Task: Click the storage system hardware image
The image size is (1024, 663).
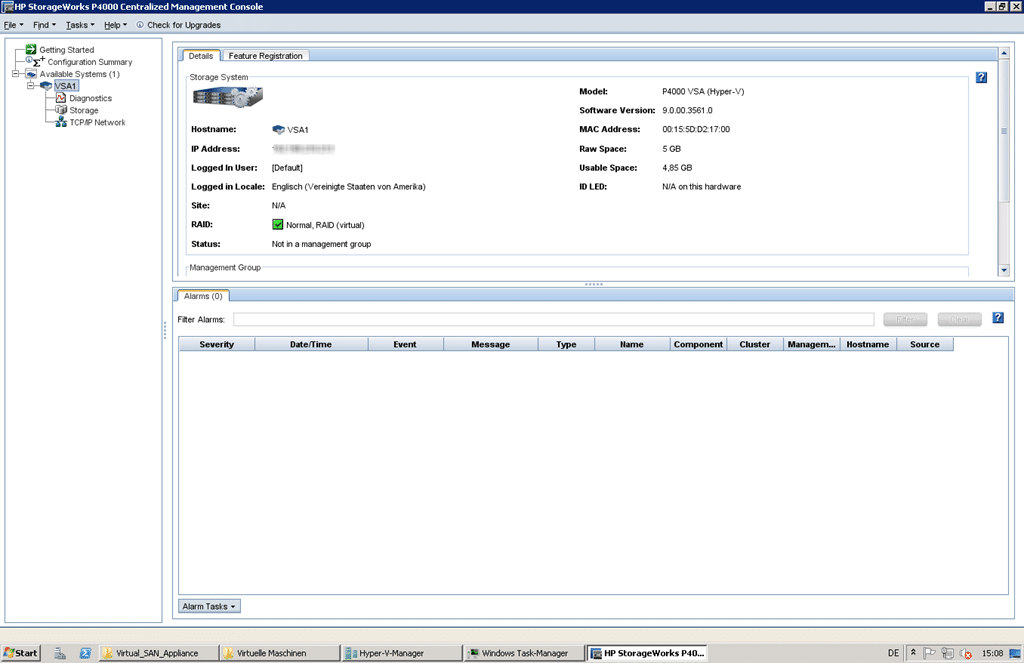Action: coord(228,97)
